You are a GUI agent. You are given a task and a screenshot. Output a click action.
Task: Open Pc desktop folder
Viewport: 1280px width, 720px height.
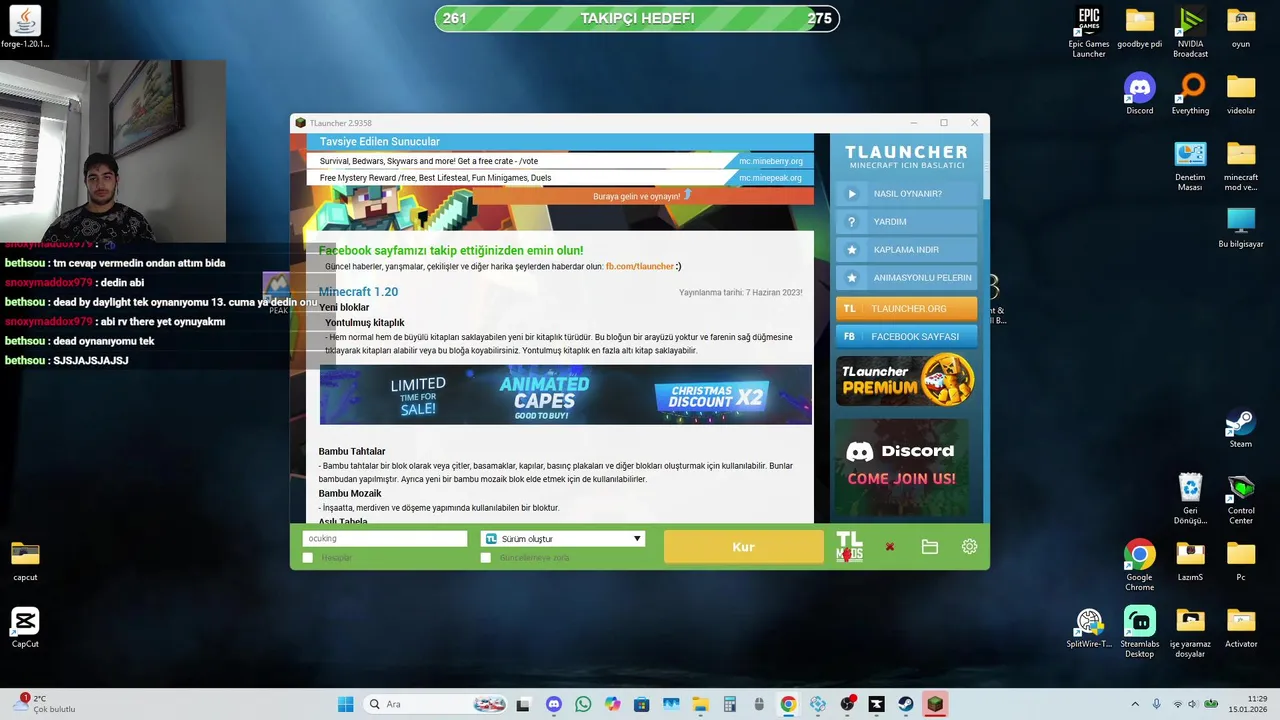pos(1241,561)
